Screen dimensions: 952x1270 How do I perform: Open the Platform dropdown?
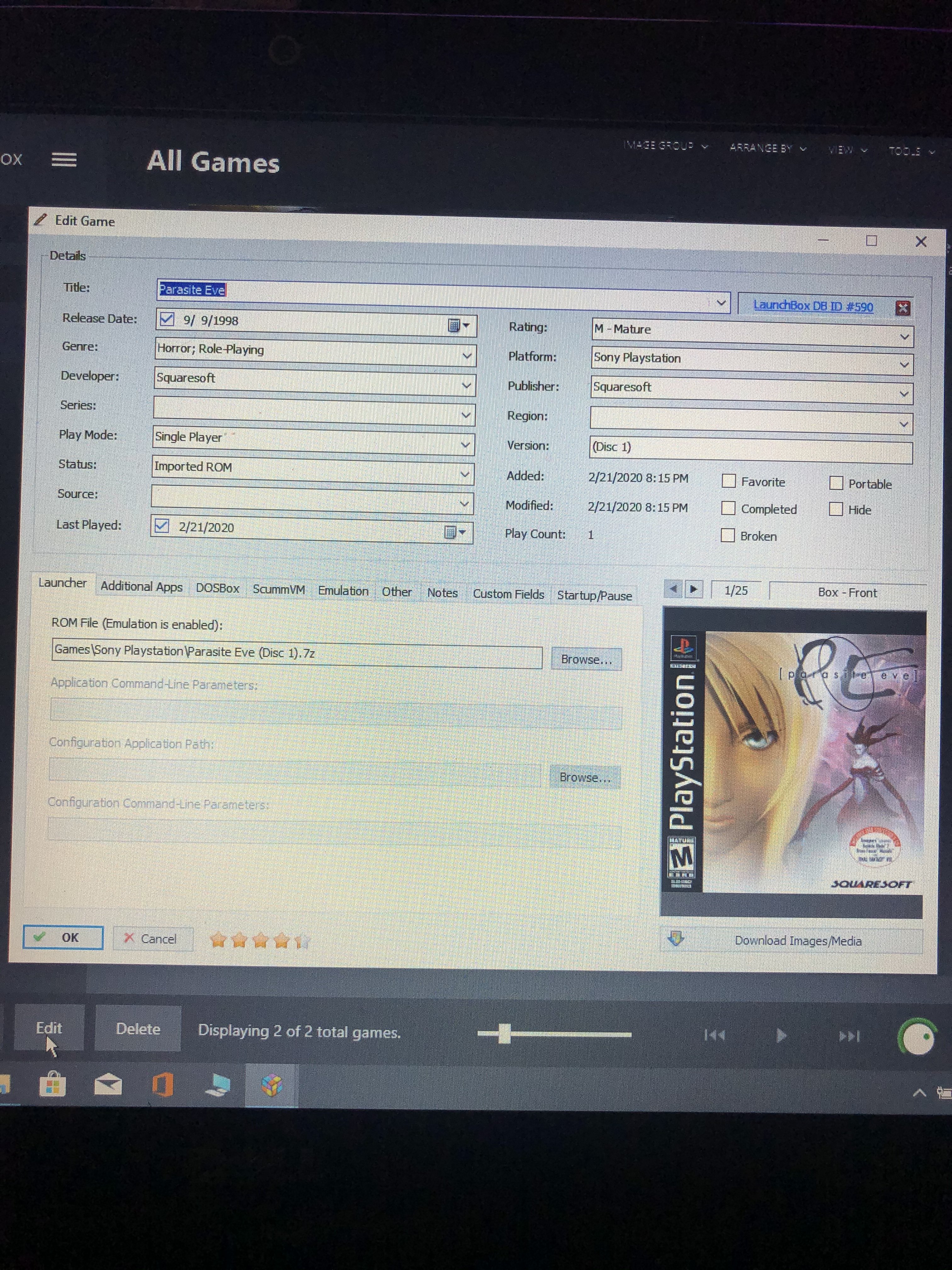904,364
